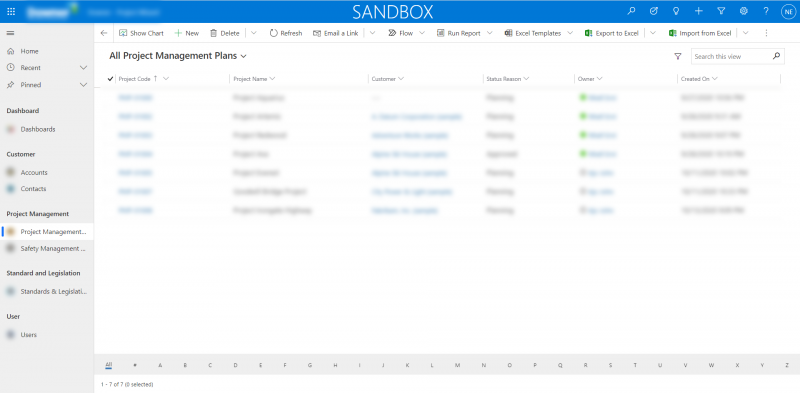Screen dimensions: 800x393
Task: Open the app launcher waffle icon
Action: pos(11,11)
